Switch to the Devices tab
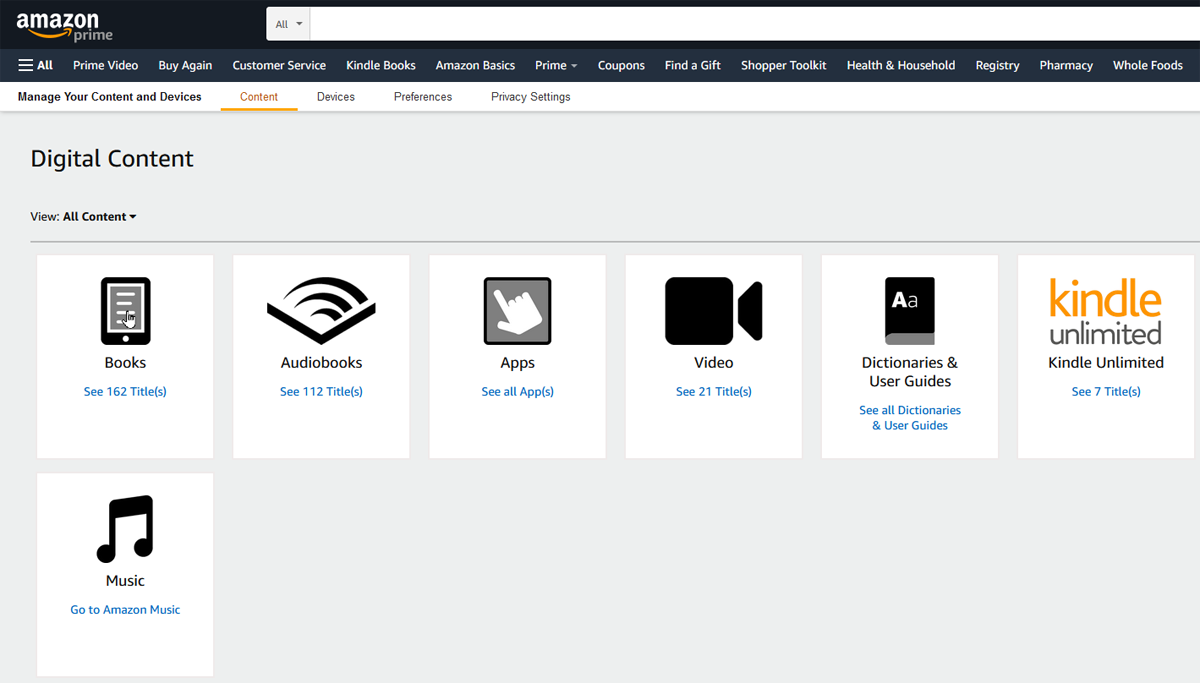 (335, 96)
